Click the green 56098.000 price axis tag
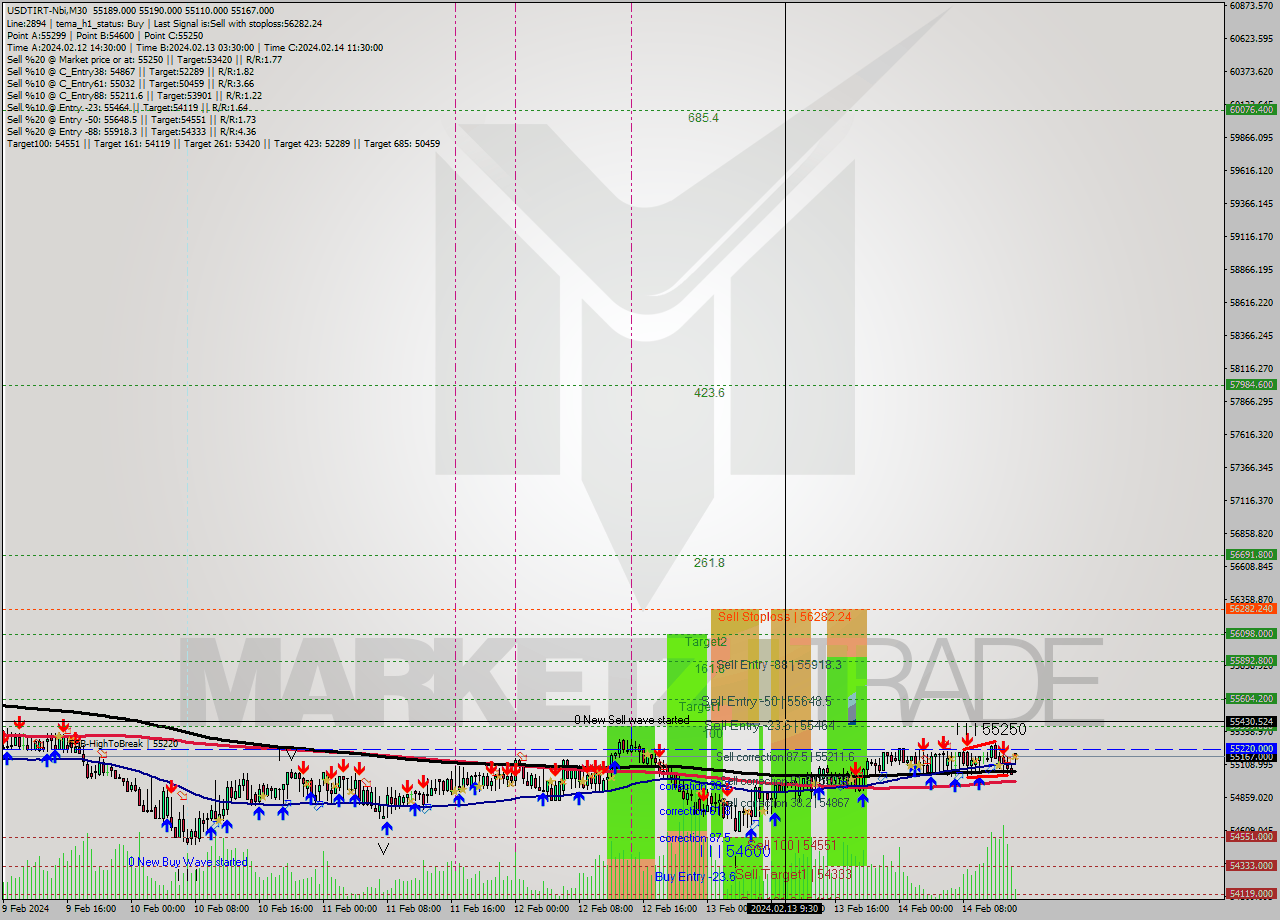The image size is (1280, 920). coord(1251,633)
